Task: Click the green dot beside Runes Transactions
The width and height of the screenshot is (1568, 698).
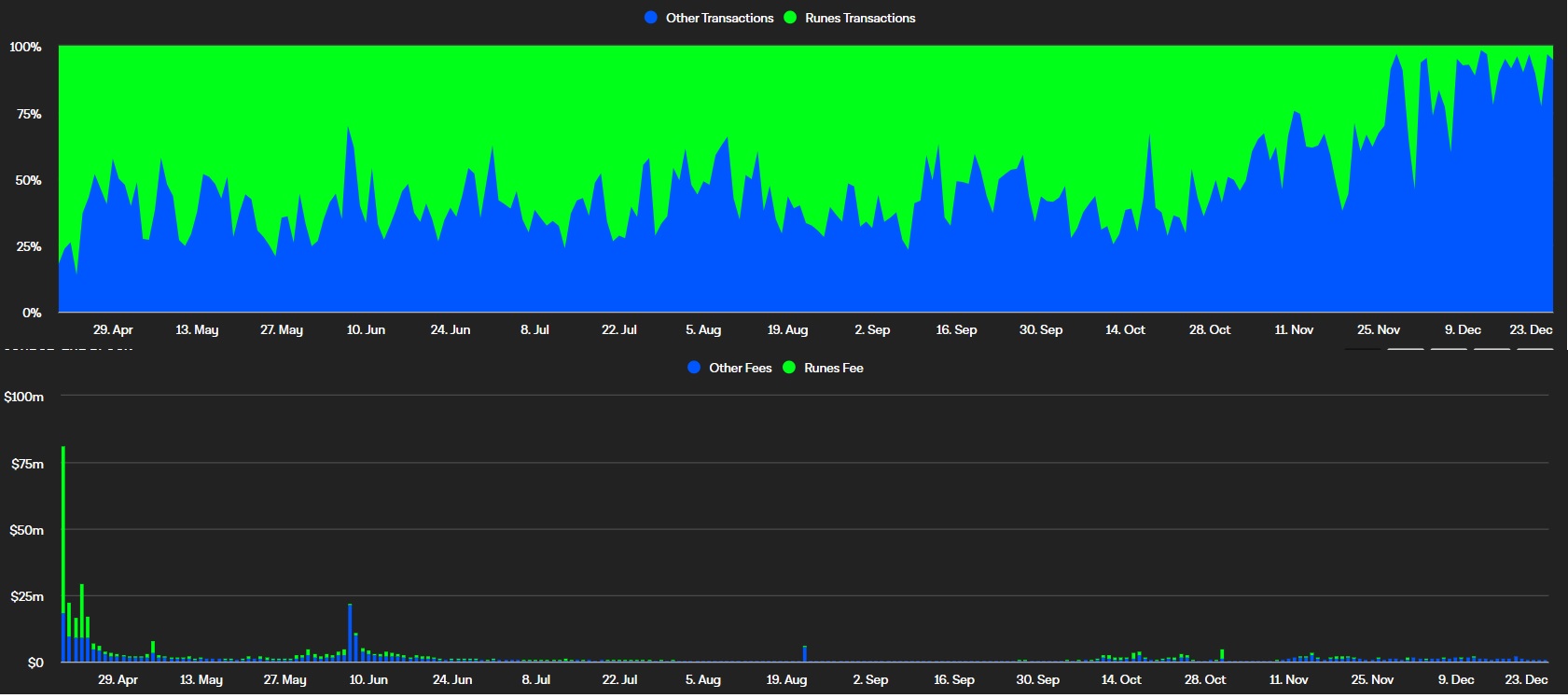Action: (x=790, y=18)
